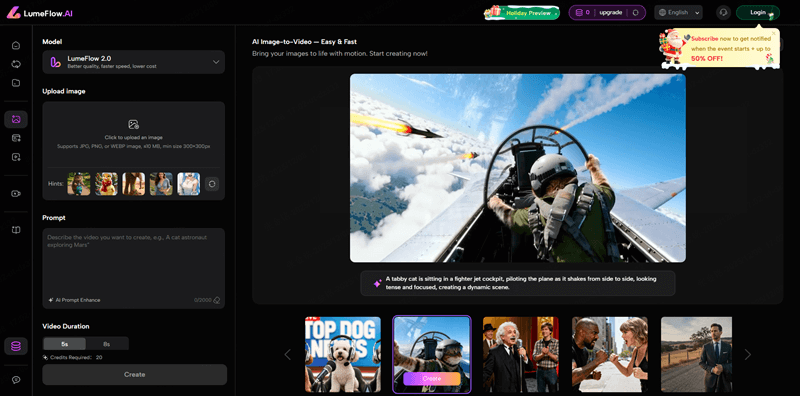This screenshot has height=396, width=800.
Task: Open the Model dropdown LumeFlow 2.0
Action: coord(134,62)
